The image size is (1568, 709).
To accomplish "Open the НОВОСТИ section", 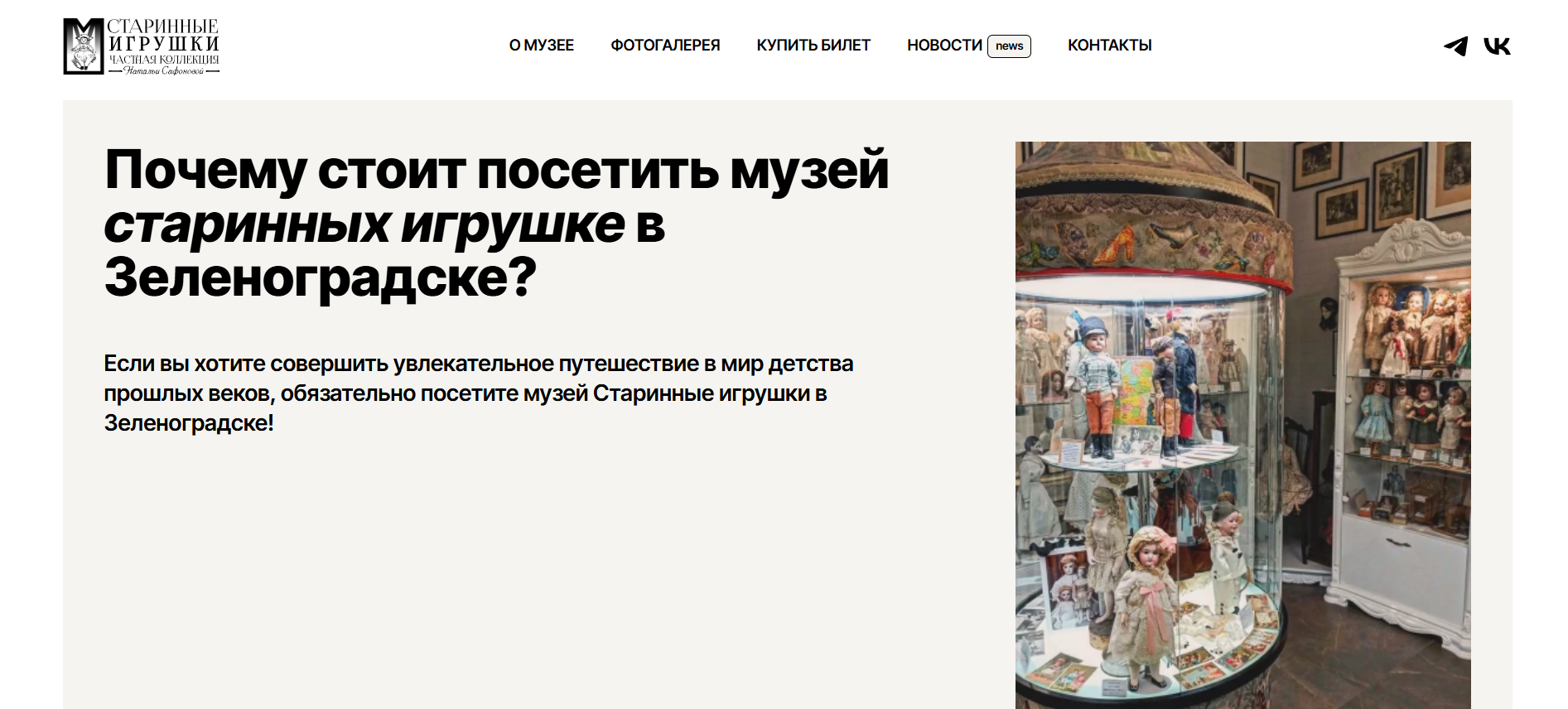I will point(944,46).
